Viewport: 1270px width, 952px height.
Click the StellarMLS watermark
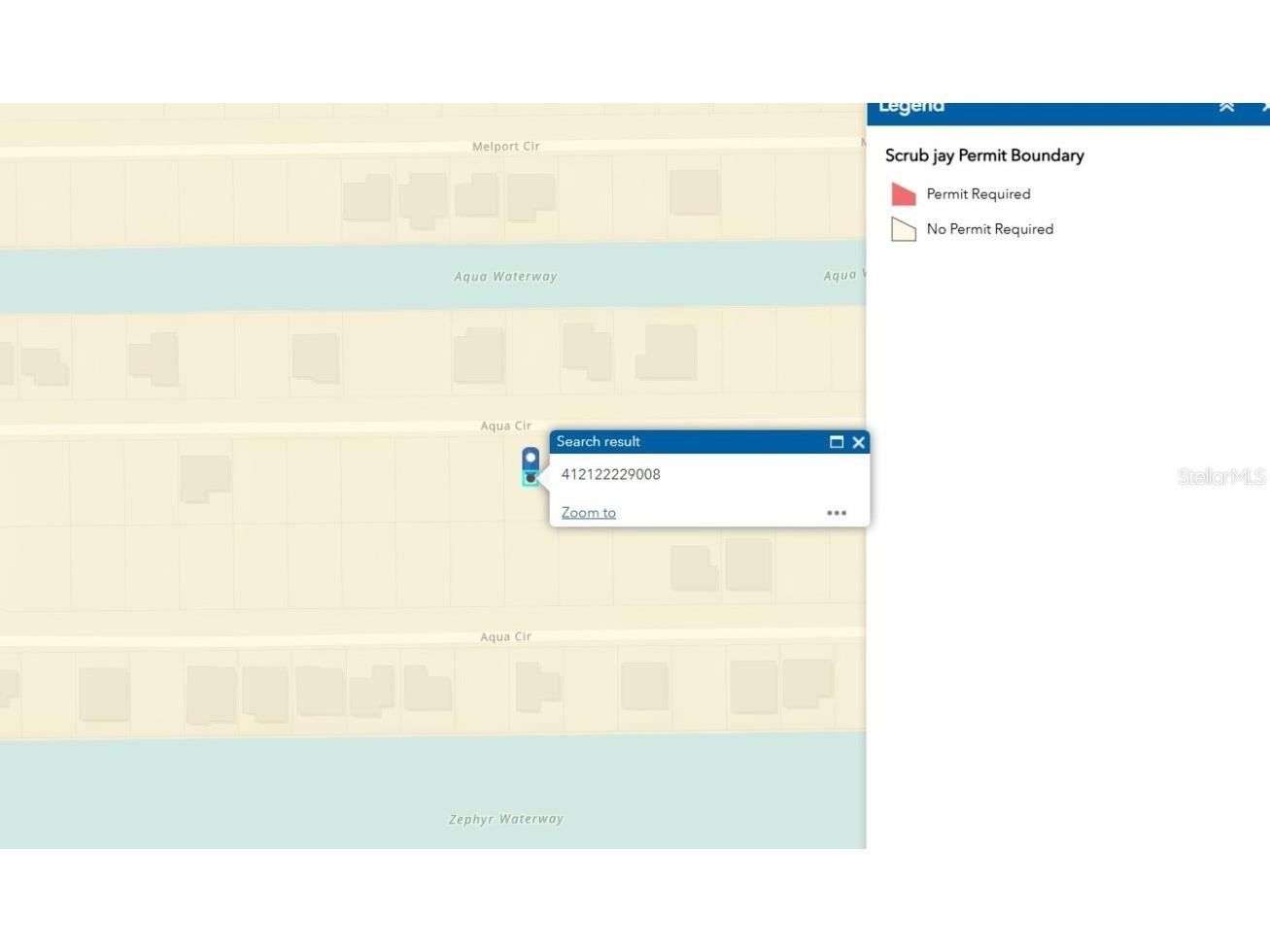click(x=1220, y=476)
